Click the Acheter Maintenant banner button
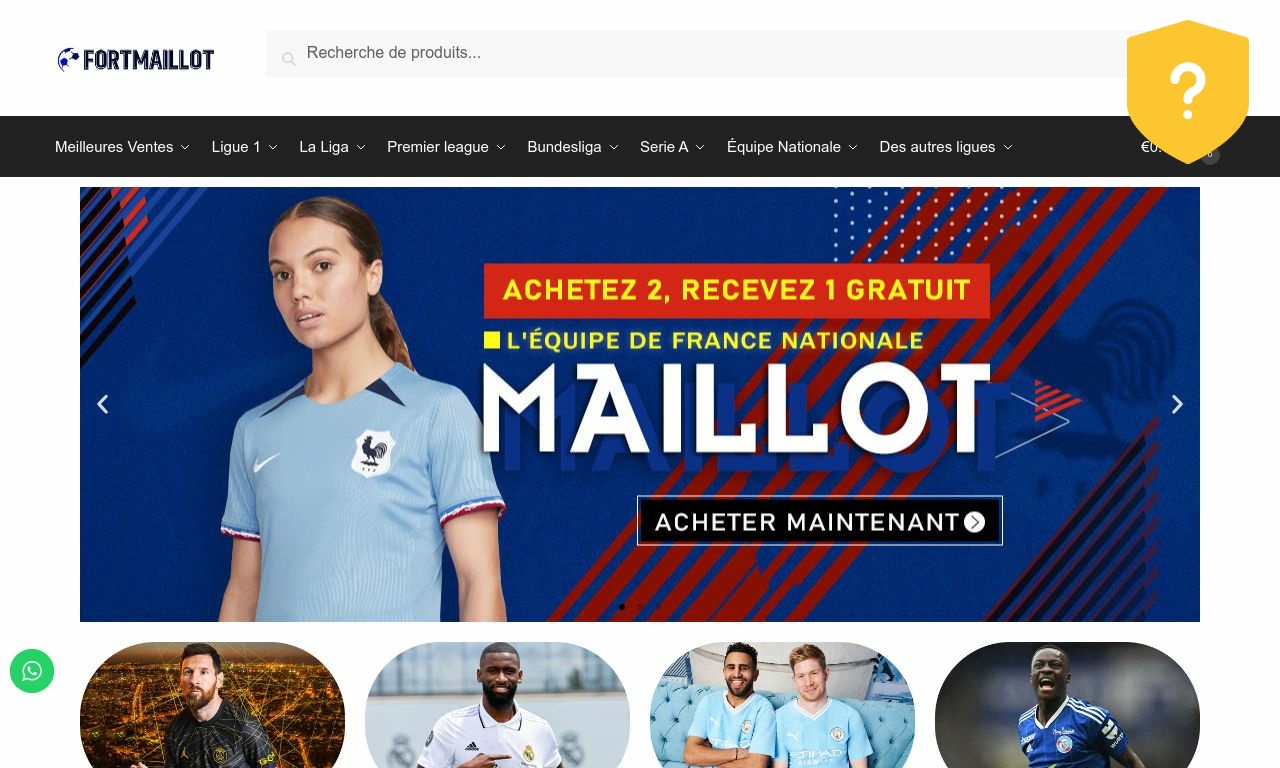The image size is (1280, 768). 820,521
